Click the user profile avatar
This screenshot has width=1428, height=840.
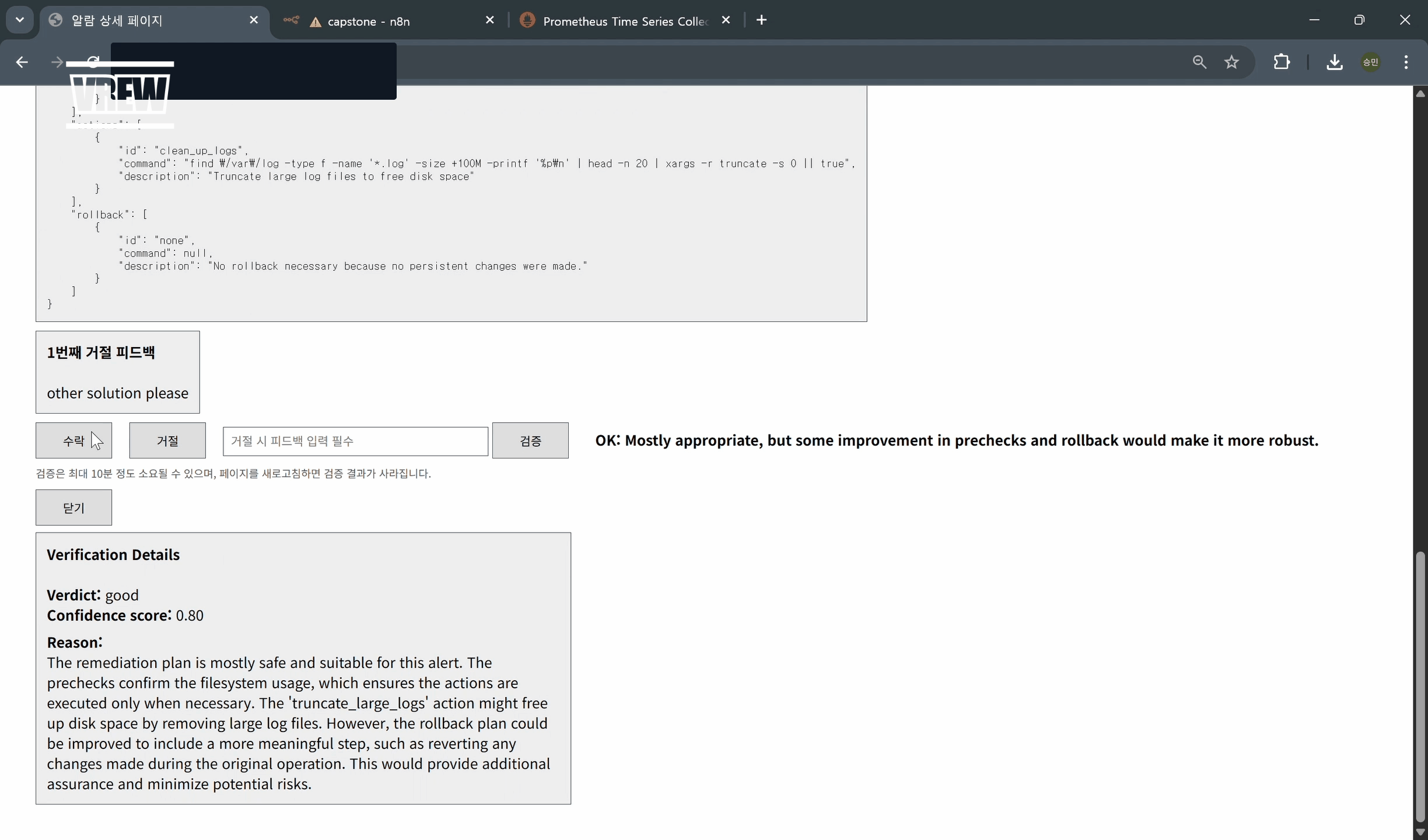[x=1370, y=62]
